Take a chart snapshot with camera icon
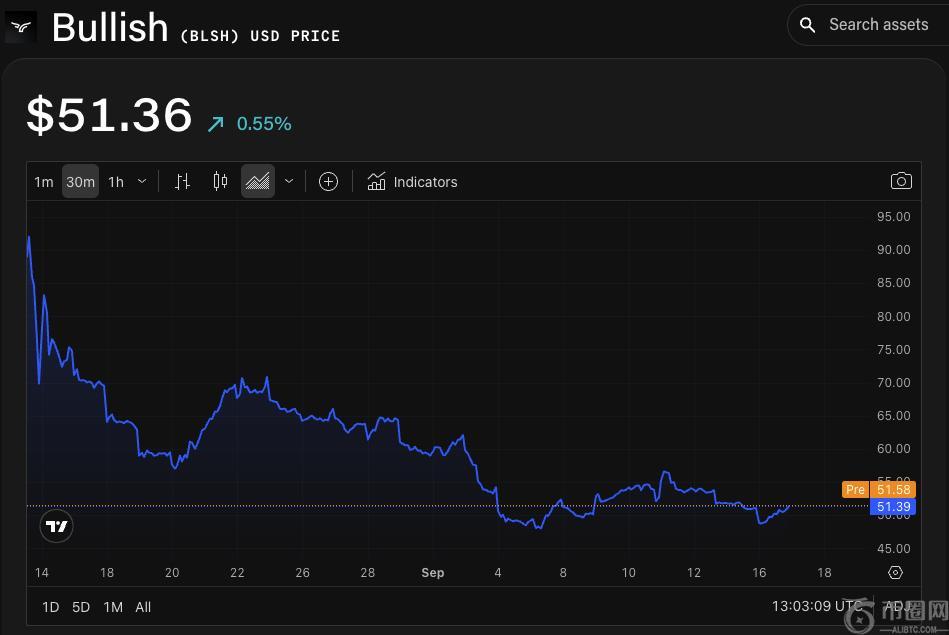The image size is (949, 635). click(x=901, y=181)
